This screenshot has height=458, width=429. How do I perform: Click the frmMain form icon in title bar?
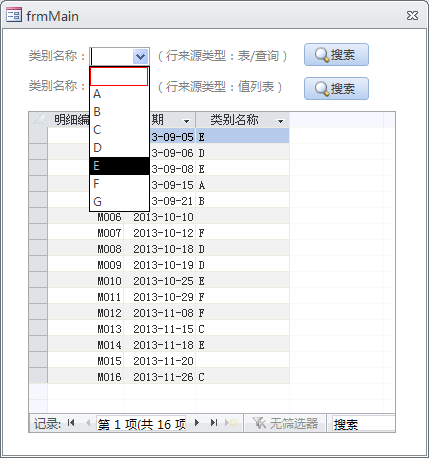coord(14,15)
